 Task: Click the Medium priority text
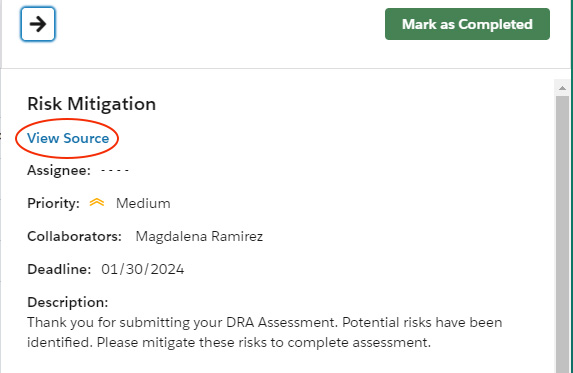coord(143,203)
